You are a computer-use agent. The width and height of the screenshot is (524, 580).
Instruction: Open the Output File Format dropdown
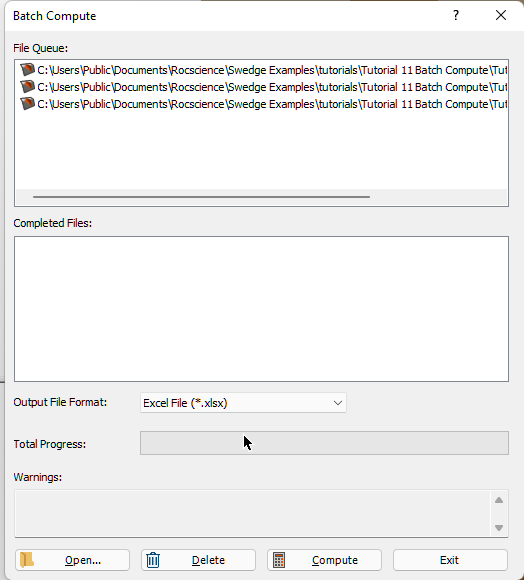(243, 402)
